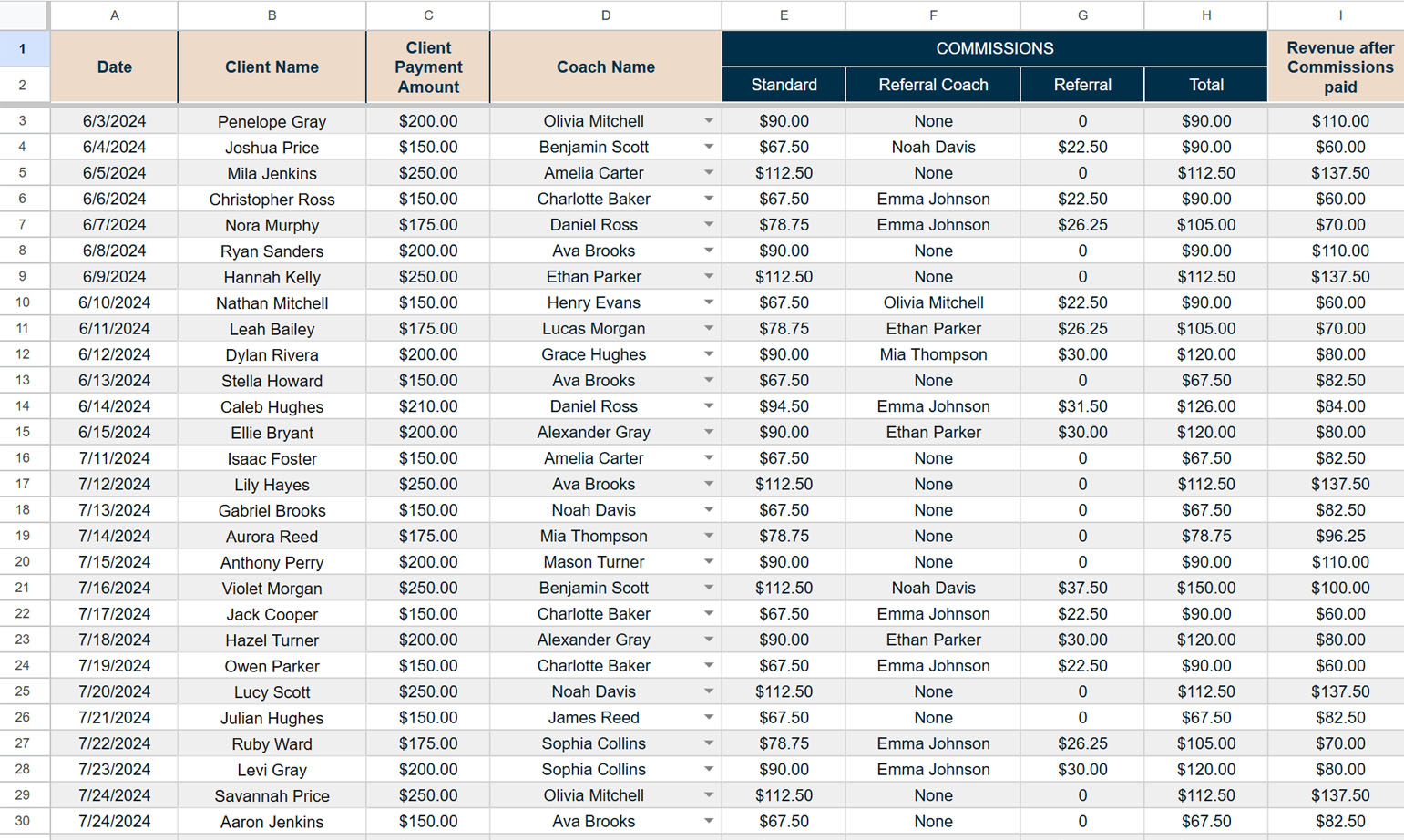Click the date cell 6/10/2024

click(x=114, y=302)
